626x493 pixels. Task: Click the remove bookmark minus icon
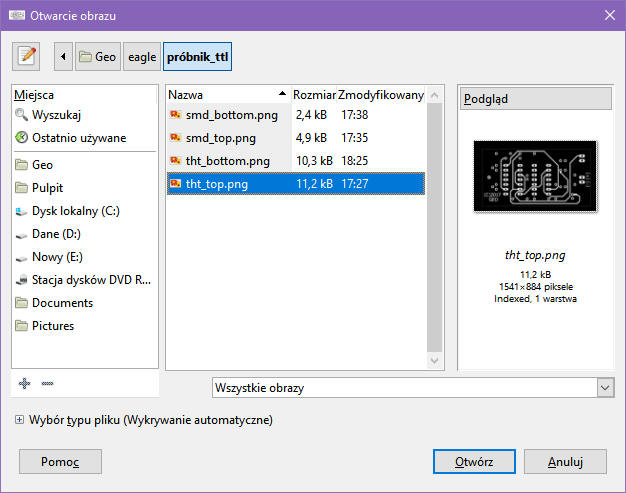[x=47, y=383]
